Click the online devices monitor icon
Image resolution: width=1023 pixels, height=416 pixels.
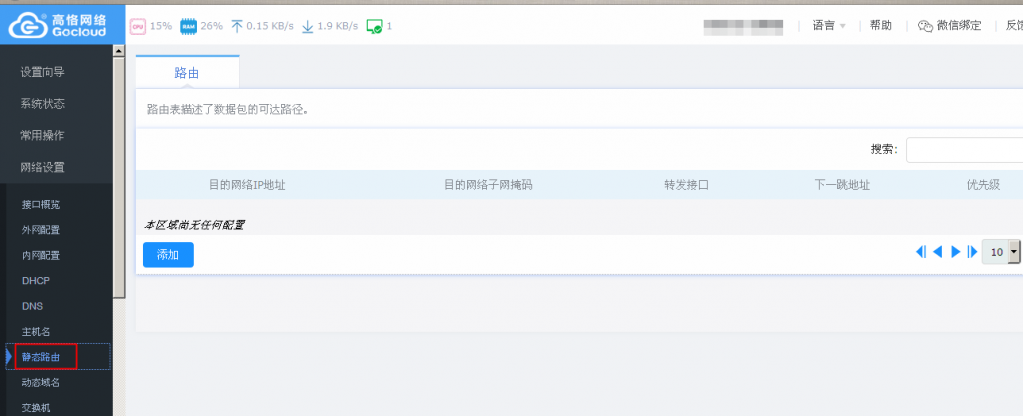(374, 26)
